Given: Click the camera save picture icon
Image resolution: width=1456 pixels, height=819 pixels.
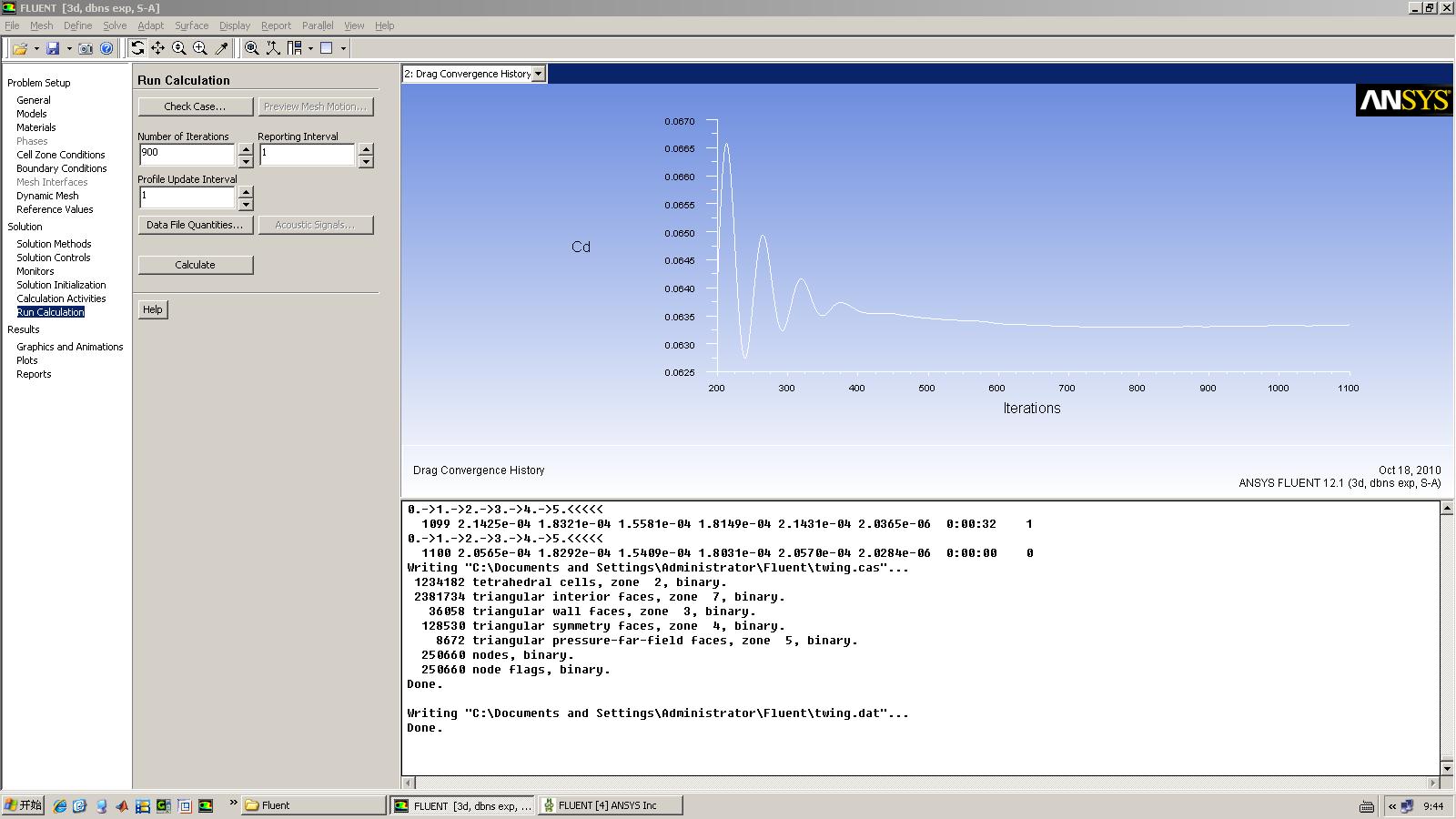Looking at the screenshot, I should click(86, 48).
